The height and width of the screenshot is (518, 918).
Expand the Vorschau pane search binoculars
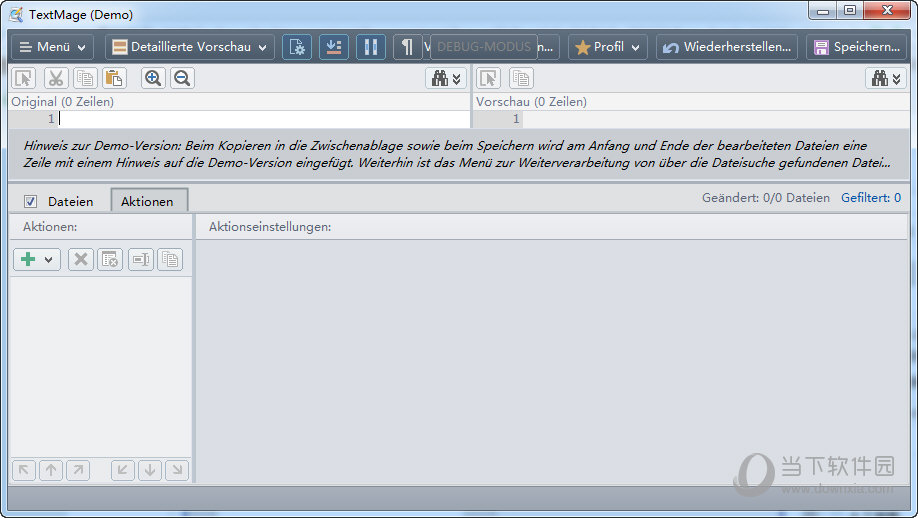tap(886, 78)
